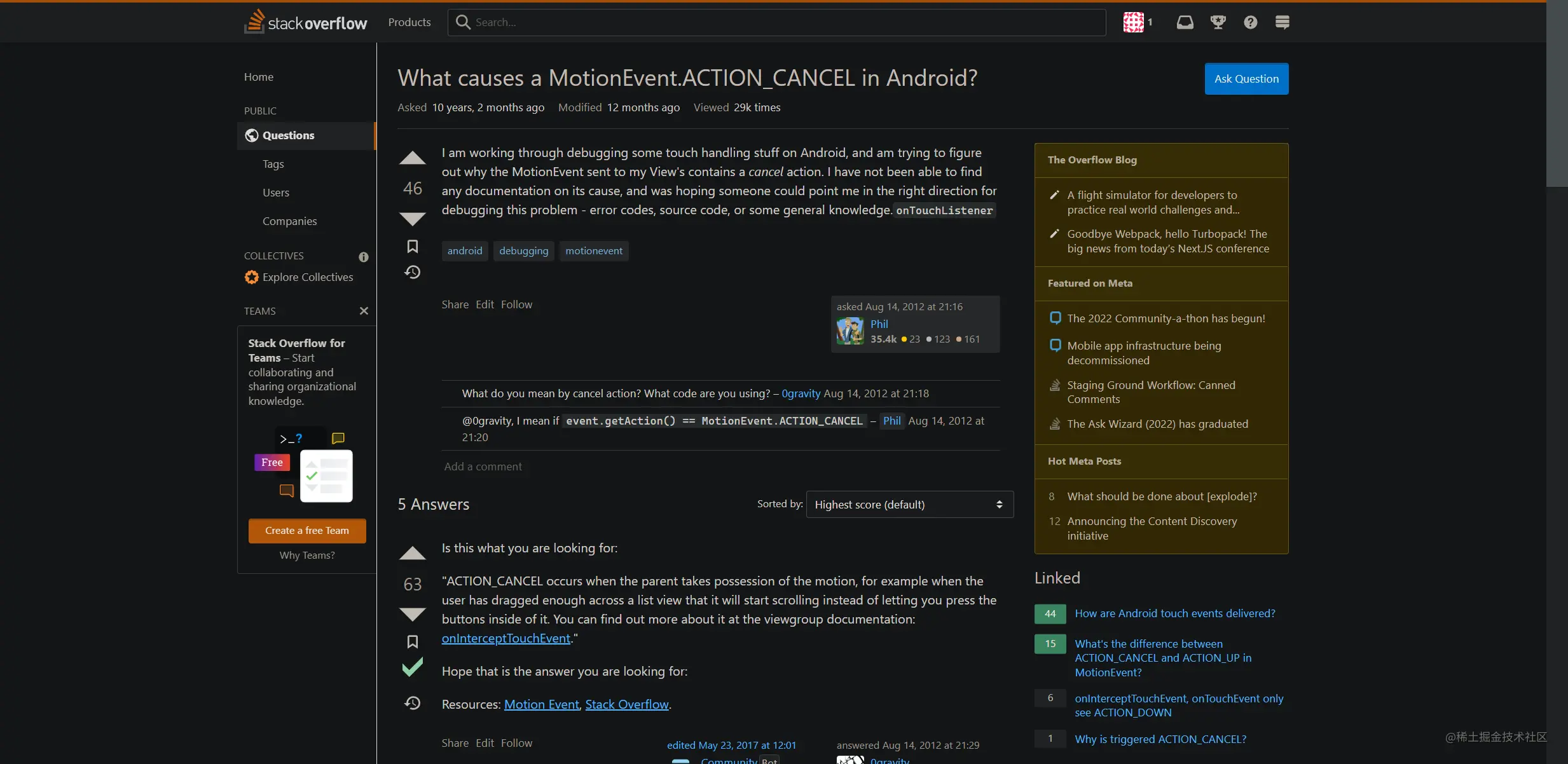Upvote the answer with score 63
The height and width of the screenshot is (764, 1568).
[412, 553]
